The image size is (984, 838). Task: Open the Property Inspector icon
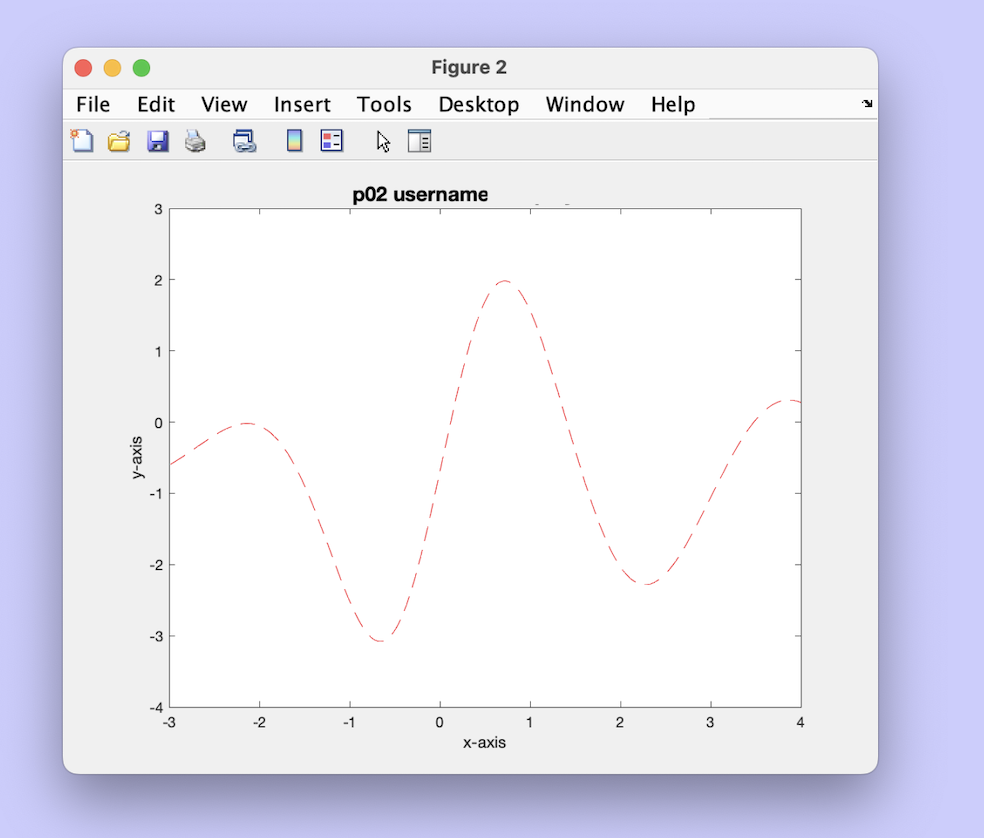point(420,141)
